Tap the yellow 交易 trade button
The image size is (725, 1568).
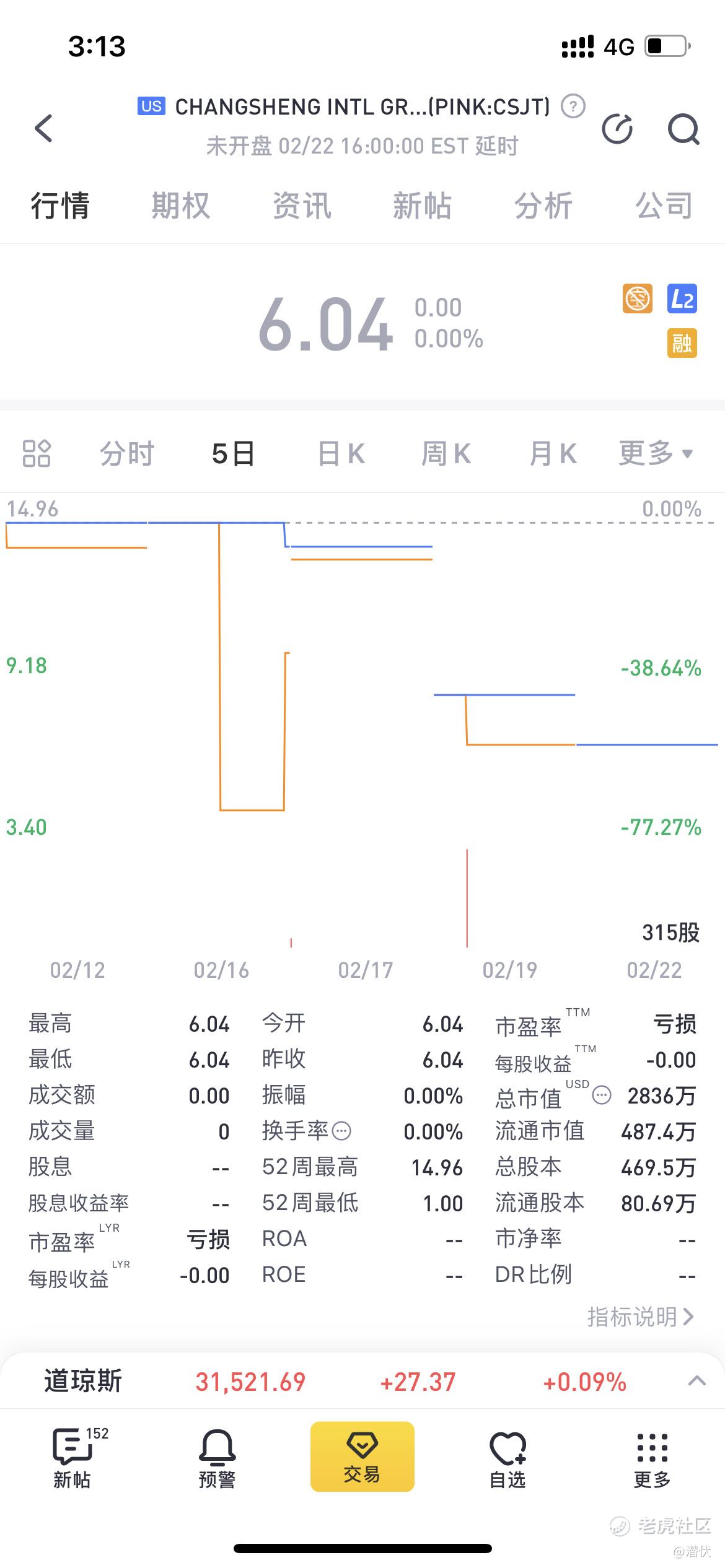[362, 1457]
